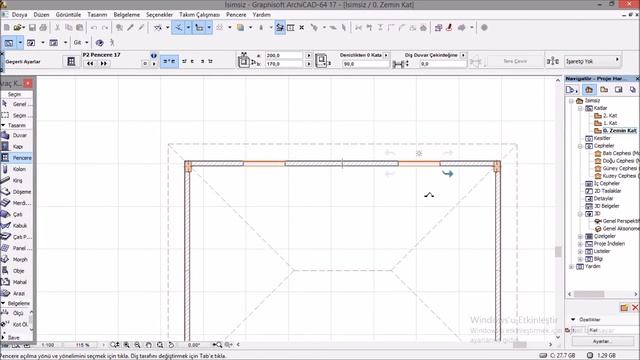Screen dimensions: 640x360
Task: Select the Merdiven (stair) tool
Action: (16, 203)
